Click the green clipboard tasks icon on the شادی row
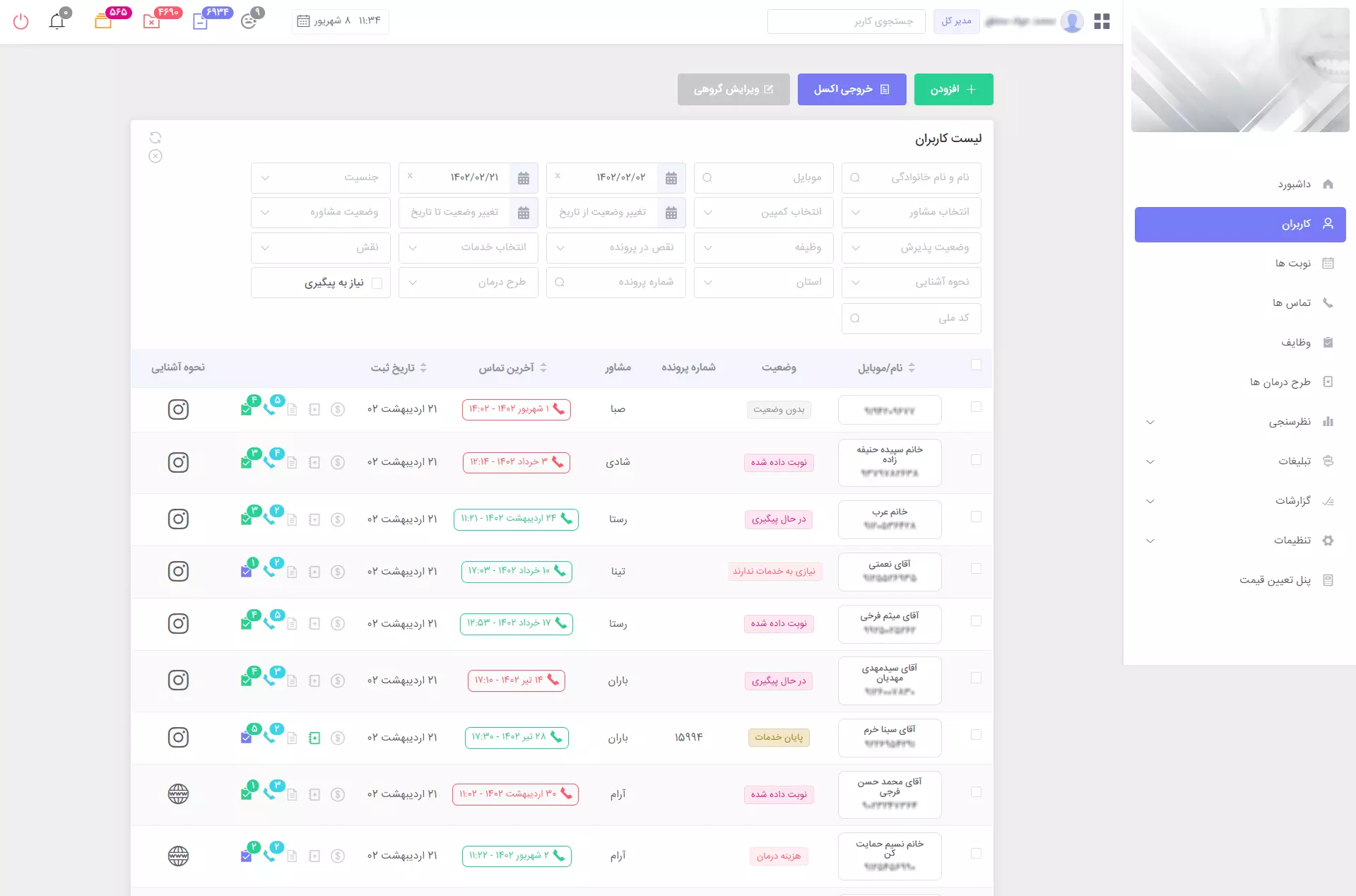The width and height of the screenshot is (1356, 896). tap(247, 464)
